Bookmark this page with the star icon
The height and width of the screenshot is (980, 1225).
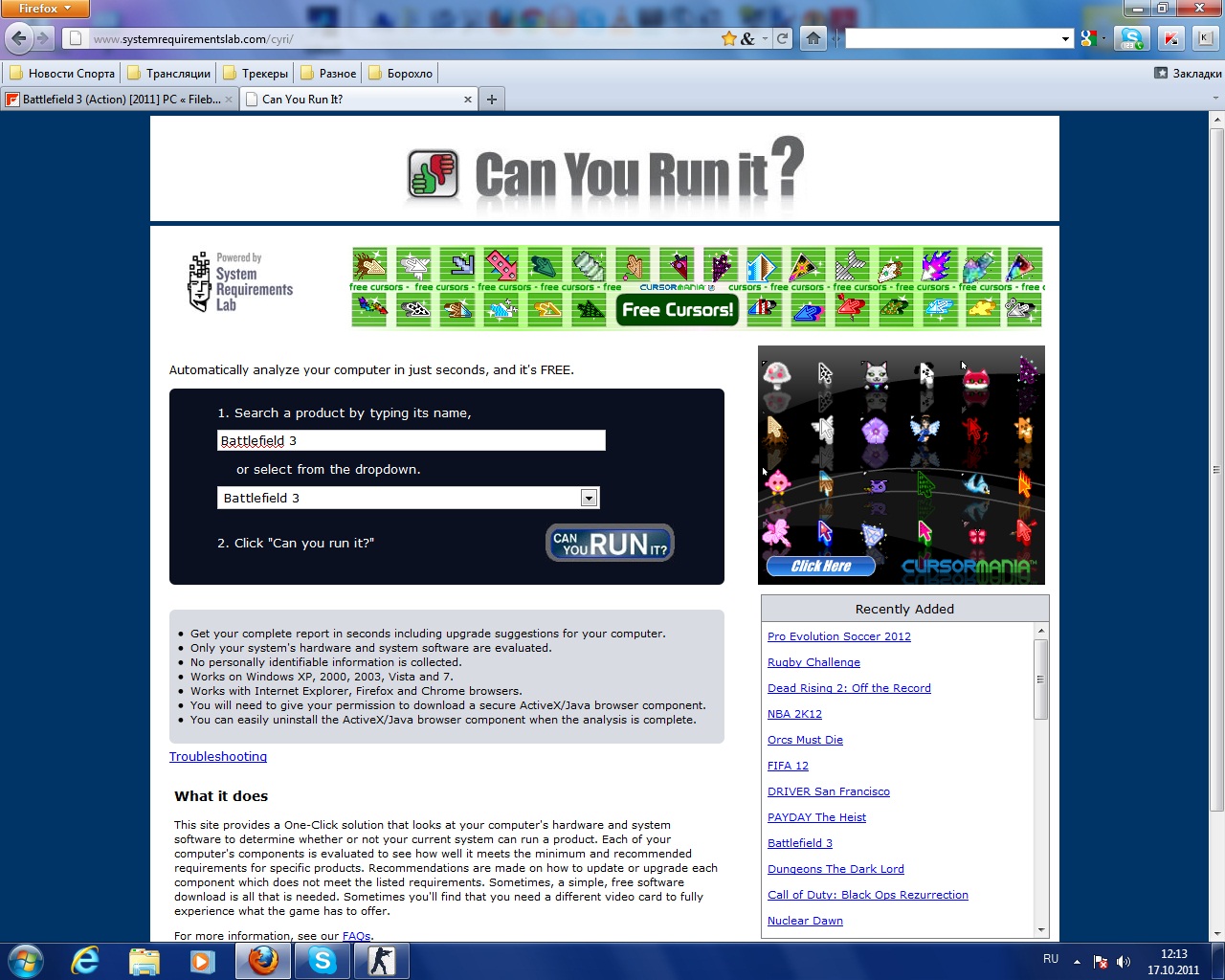[729, 39]
